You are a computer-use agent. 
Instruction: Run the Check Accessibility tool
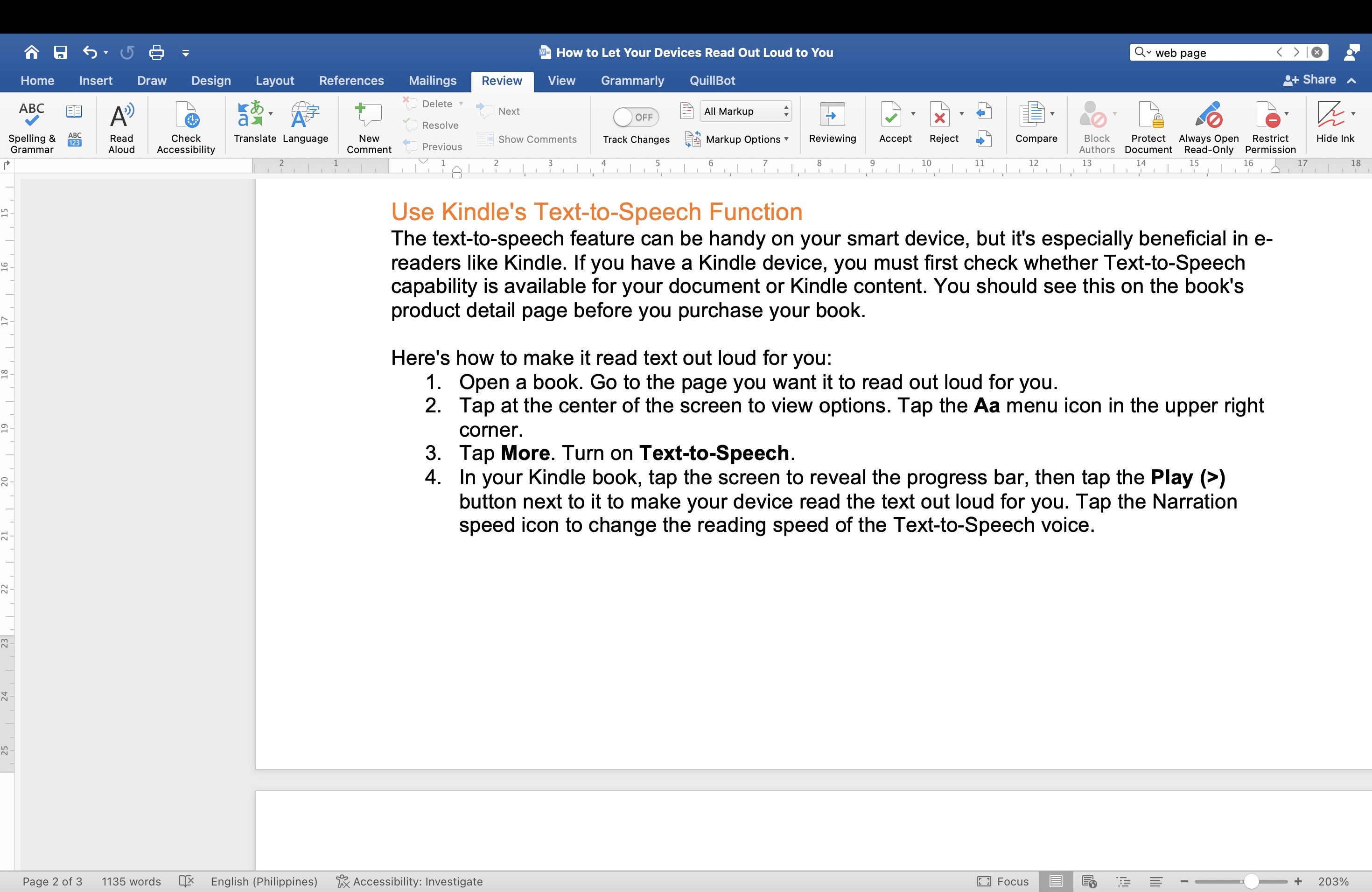[185, 125]
